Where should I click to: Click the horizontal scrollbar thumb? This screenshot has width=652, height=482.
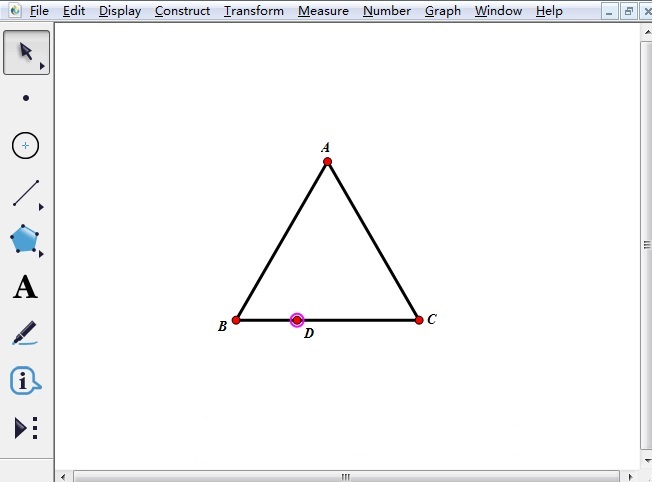346,477
